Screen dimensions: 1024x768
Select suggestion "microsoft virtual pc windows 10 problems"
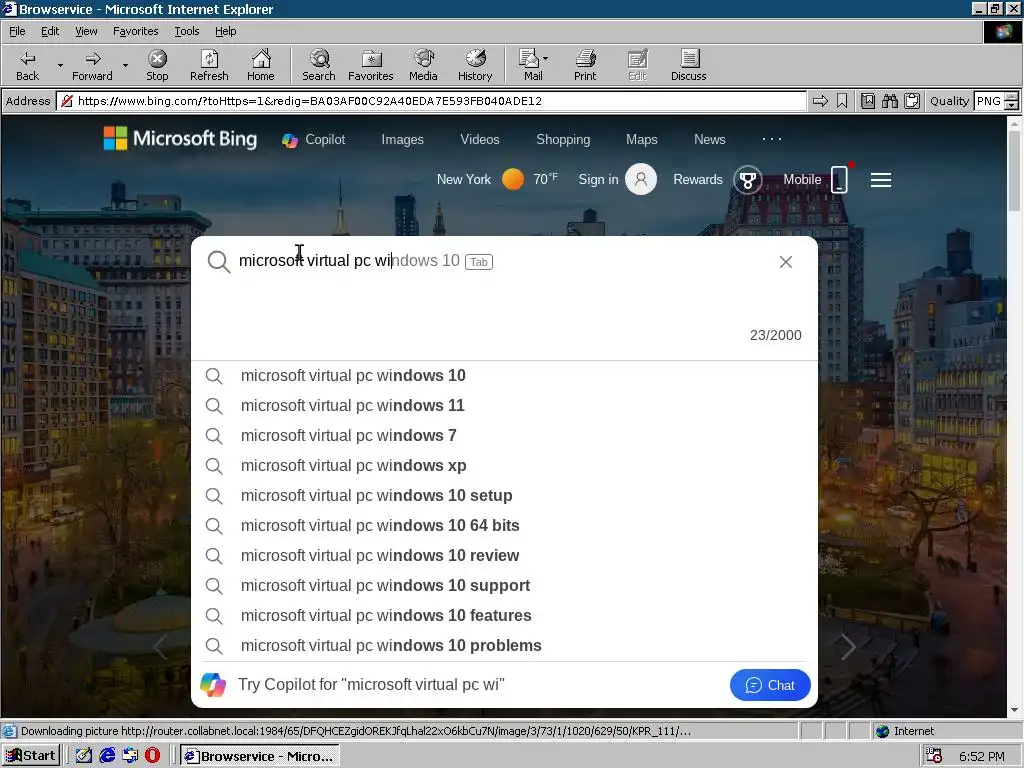pos(504,646)
